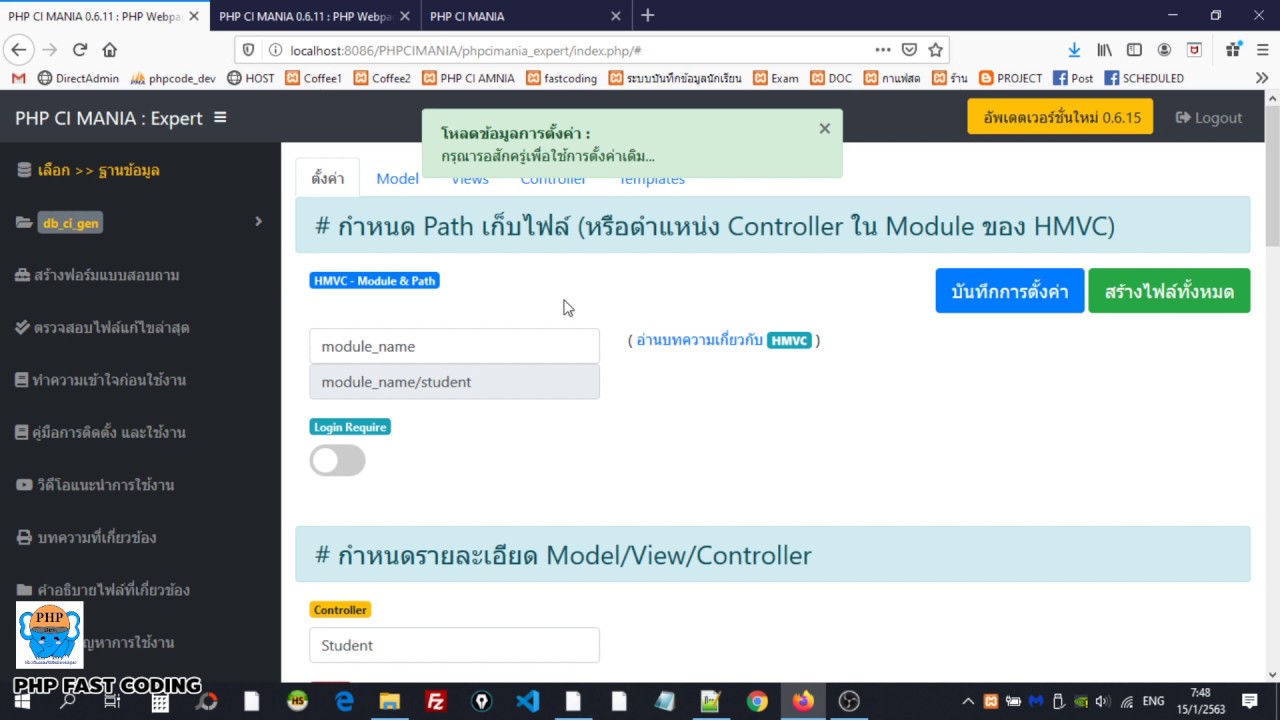Click the PHP CI MANIA : Expert brand title

[x=108, y=118]
